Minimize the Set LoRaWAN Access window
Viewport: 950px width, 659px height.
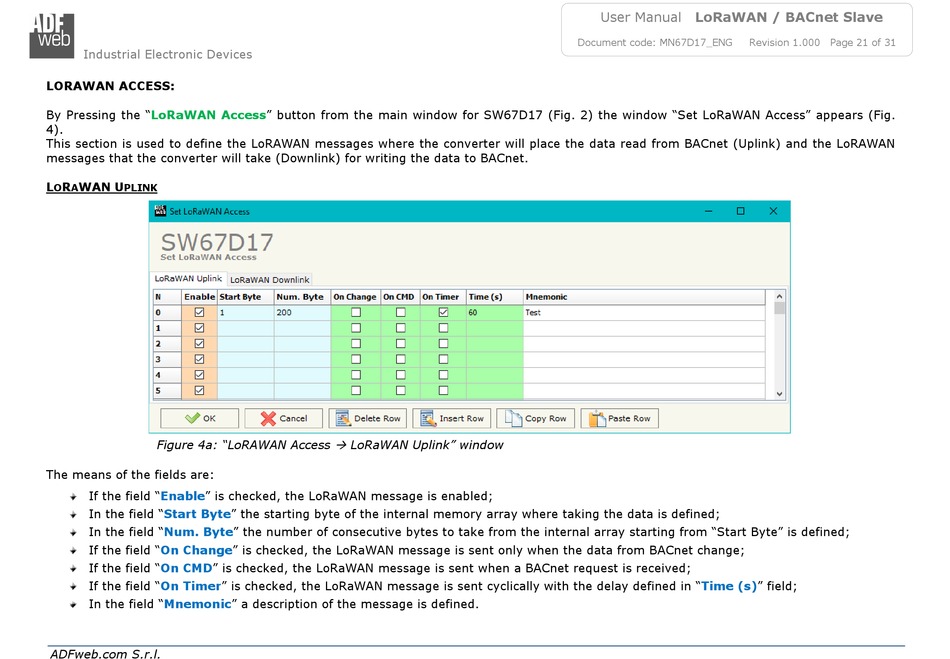pyautogui.click(x=708, y=211)
